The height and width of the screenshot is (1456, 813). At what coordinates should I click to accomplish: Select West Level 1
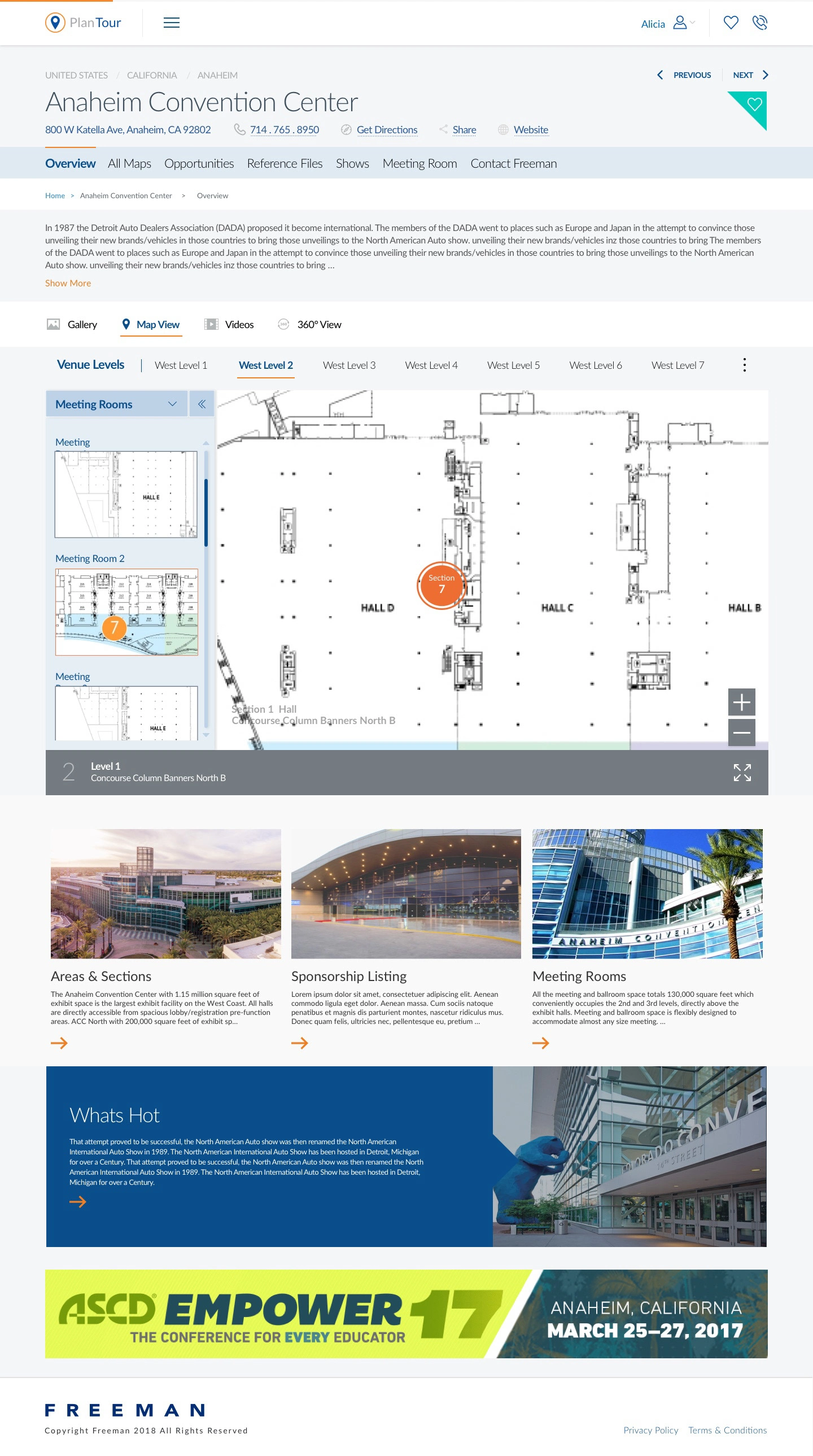coord(181,365)
